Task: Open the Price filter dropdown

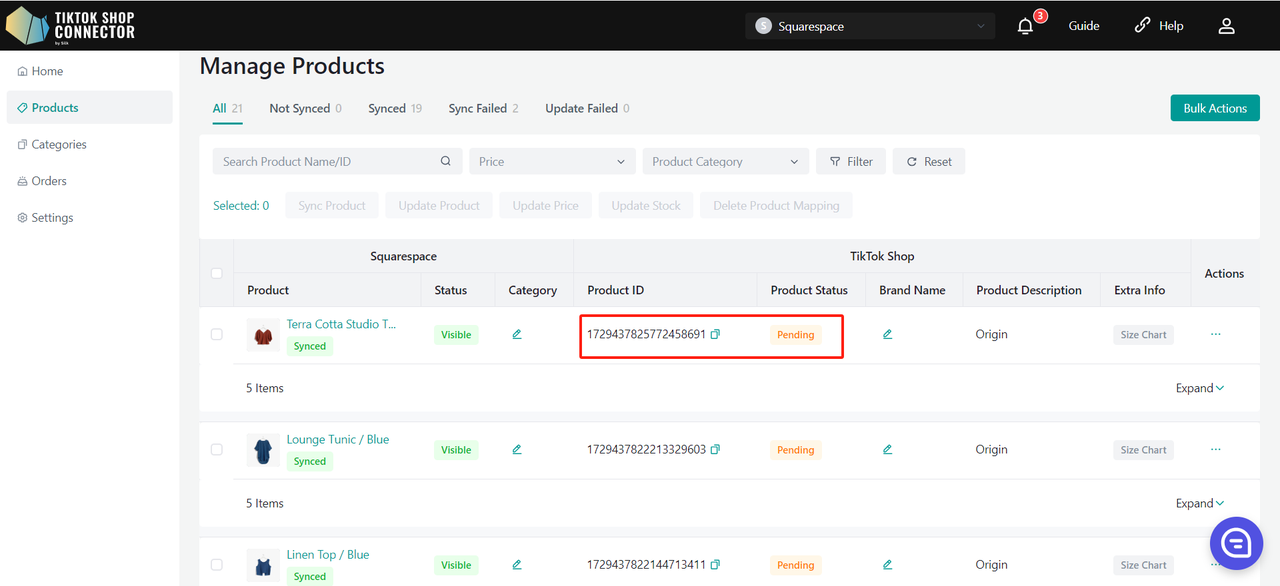Action: click(x=552, y=162)
